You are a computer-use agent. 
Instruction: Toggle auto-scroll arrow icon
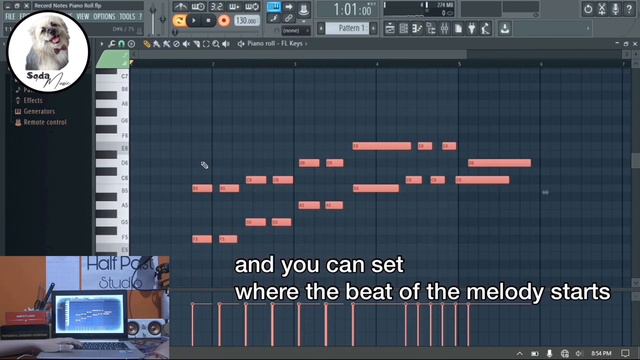pyautogui.click(x=289, y=7)
